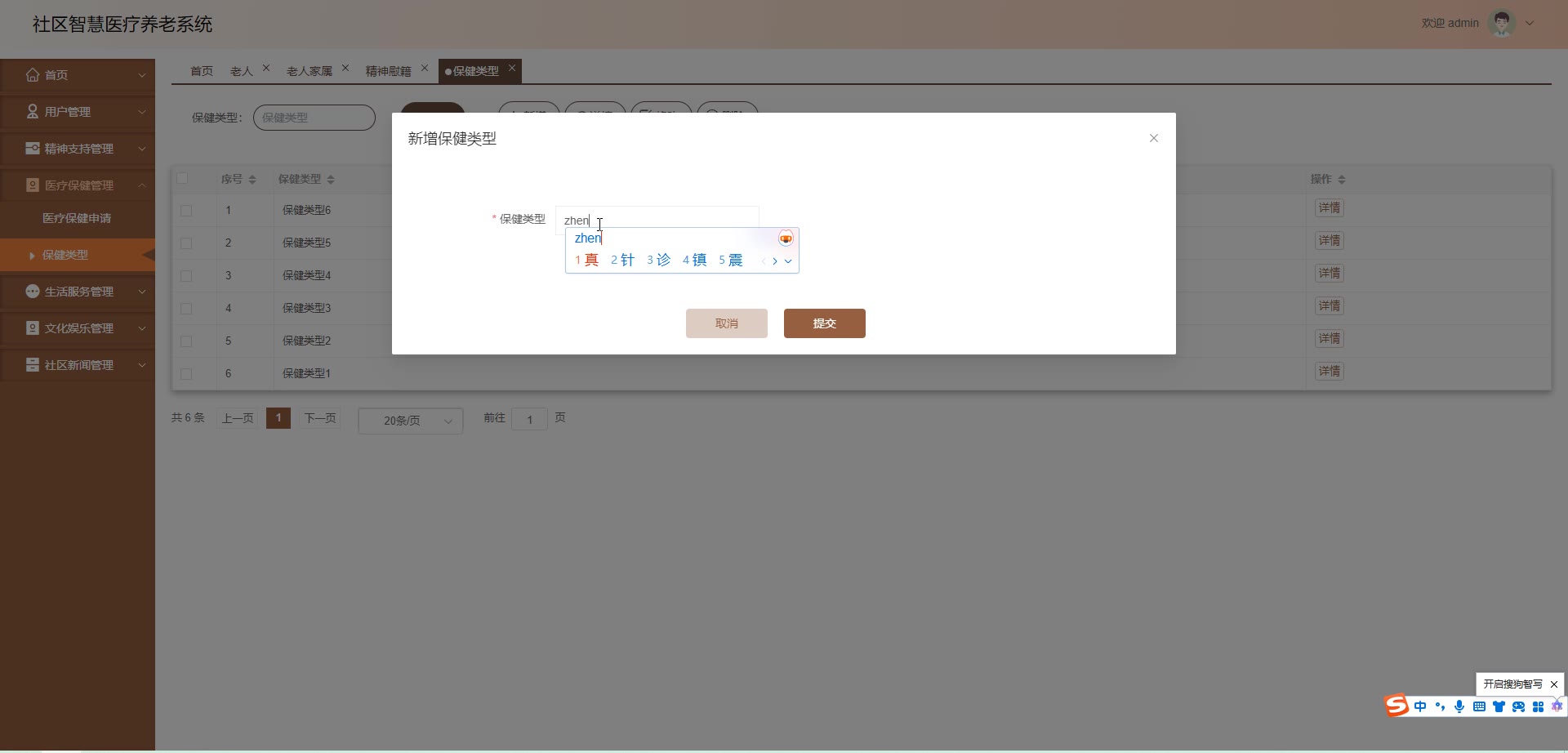1568x753 pixels.
Task: Toggle punctuation mode in Sogou toolbar
Action: pos(1440,706)
